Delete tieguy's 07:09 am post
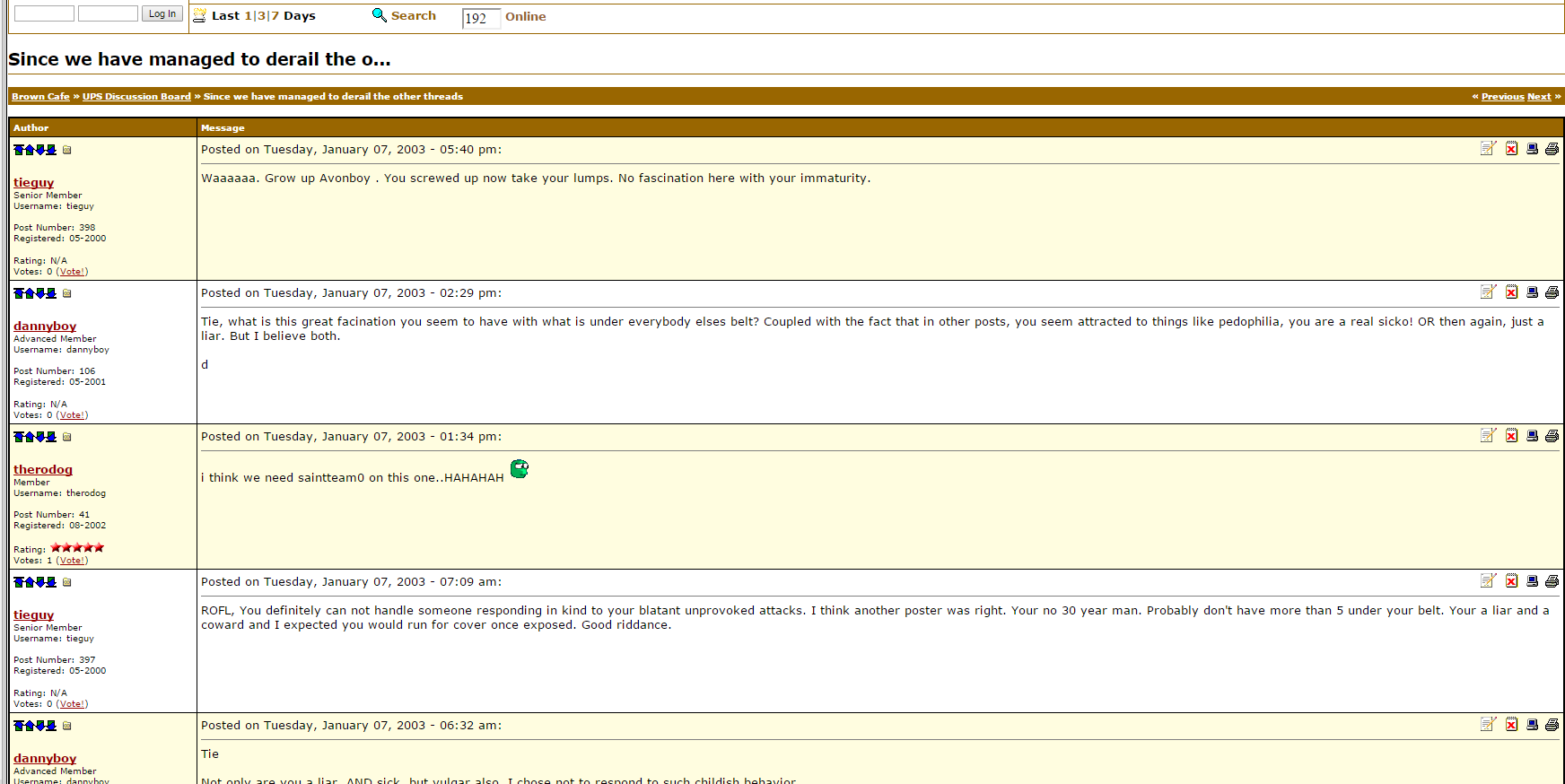 1512,581
